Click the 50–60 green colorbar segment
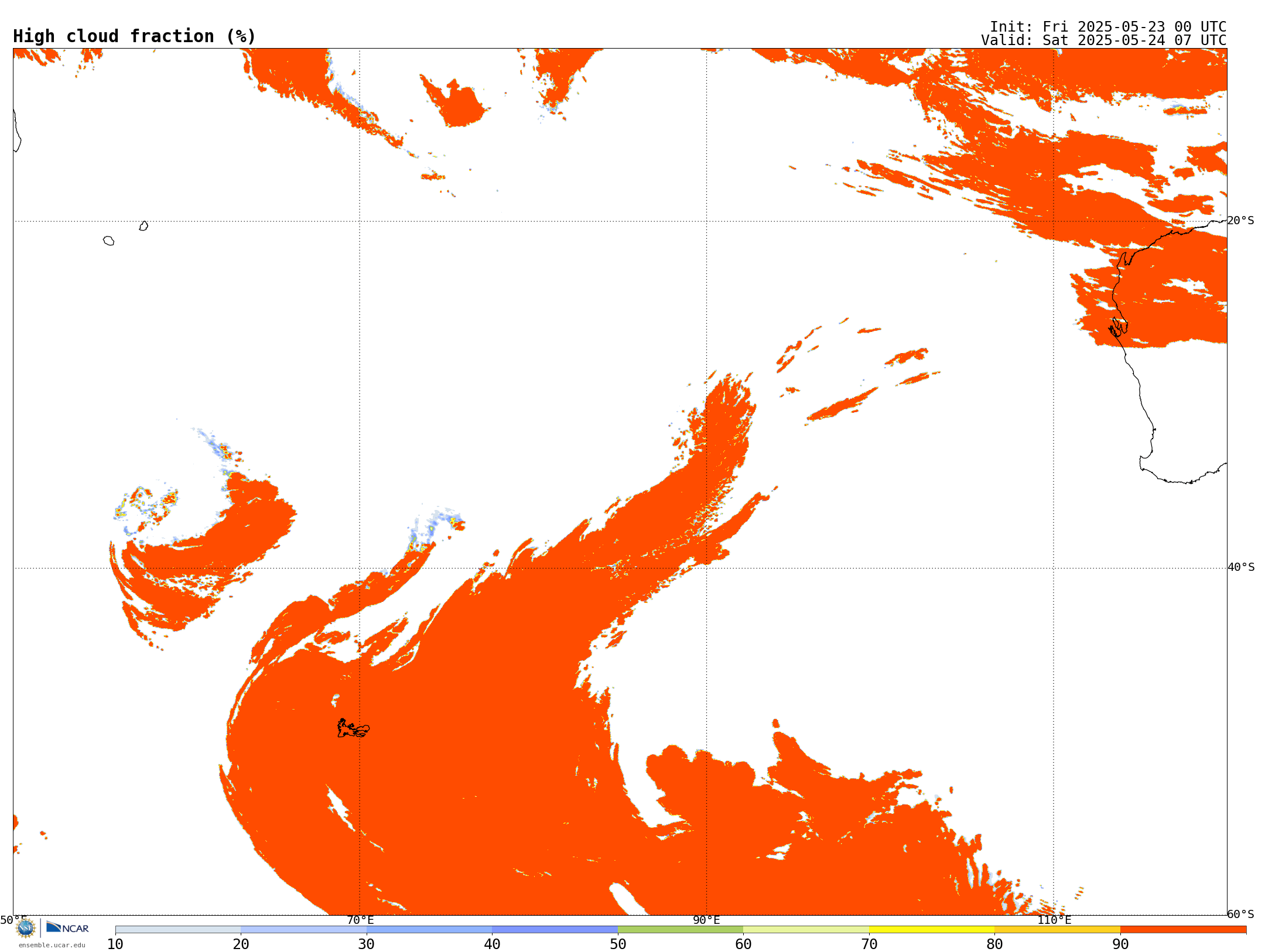This screenshot has height=952, width=1265. [x=681, y=930]
